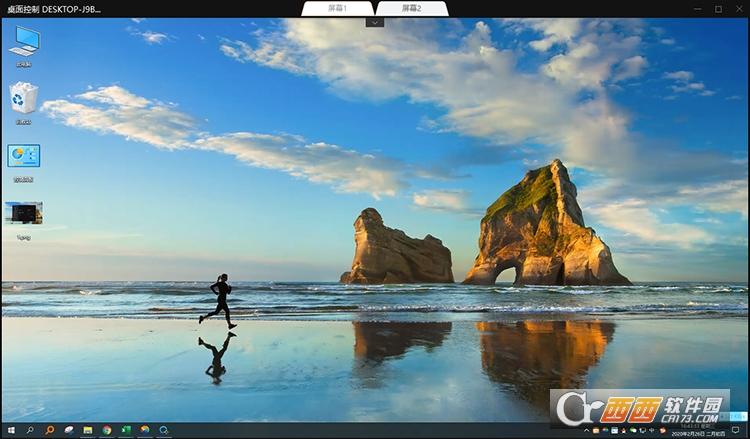Open the blue circular Q app in the taskbar
Viewport: 750px width, 439px height.
[164, 430]
